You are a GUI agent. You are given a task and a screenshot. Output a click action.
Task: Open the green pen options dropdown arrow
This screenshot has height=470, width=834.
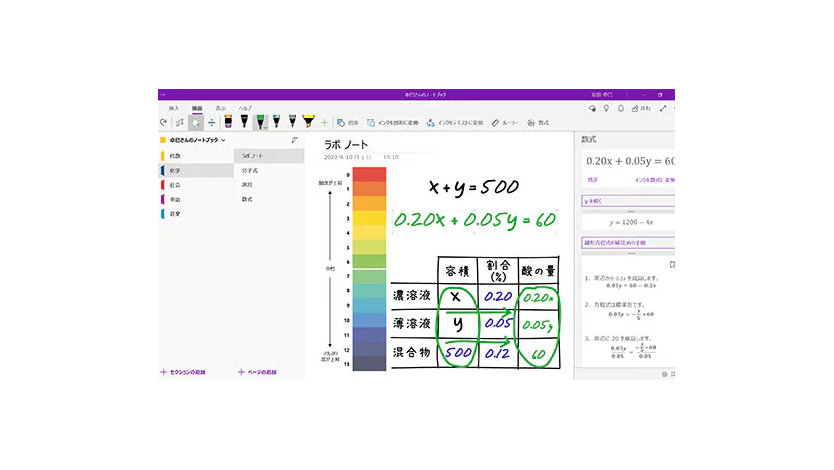coord(265,128)
